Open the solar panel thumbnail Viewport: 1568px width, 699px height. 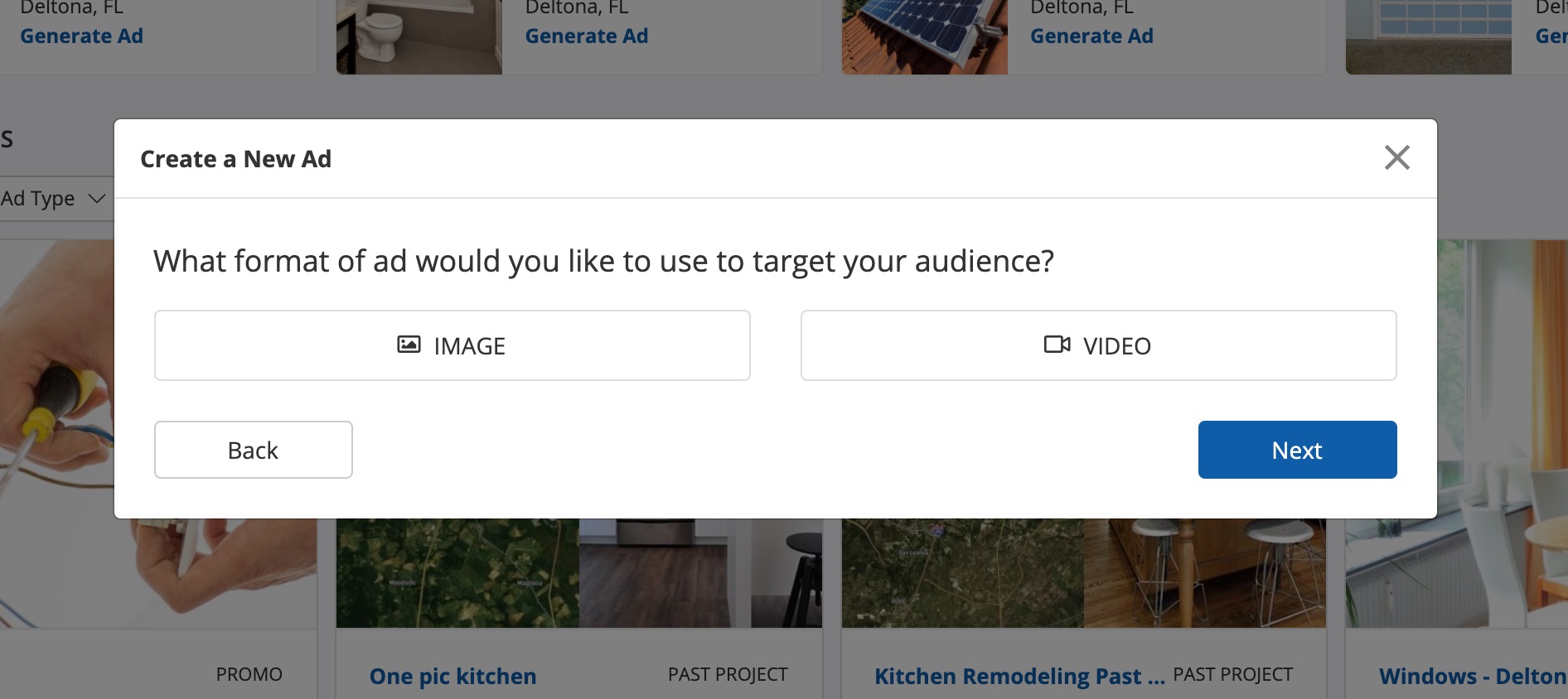coord(924,37)
